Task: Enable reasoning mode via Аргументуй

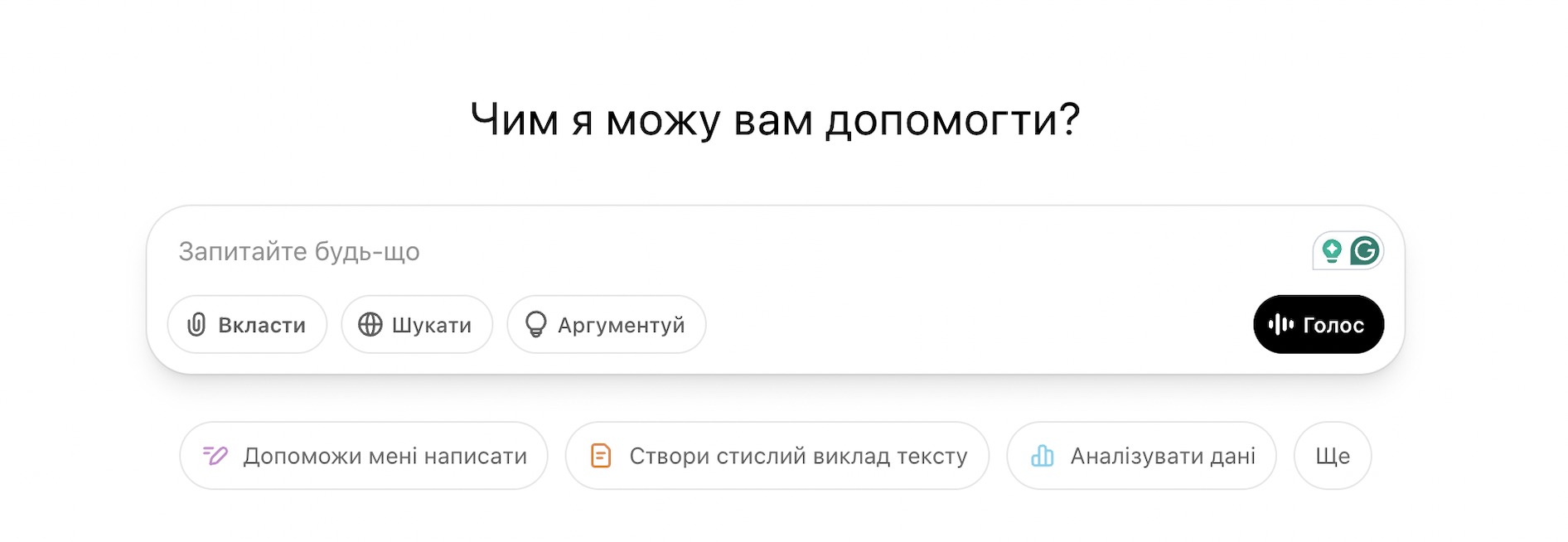Action: click(x=606, y=324)
